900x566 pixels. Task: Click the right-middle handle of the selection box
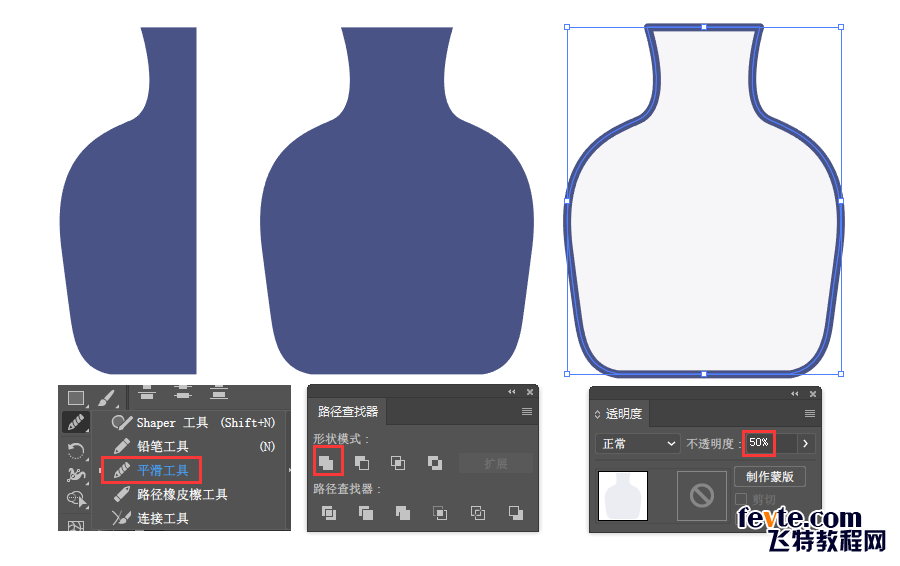tap(841, 201)
